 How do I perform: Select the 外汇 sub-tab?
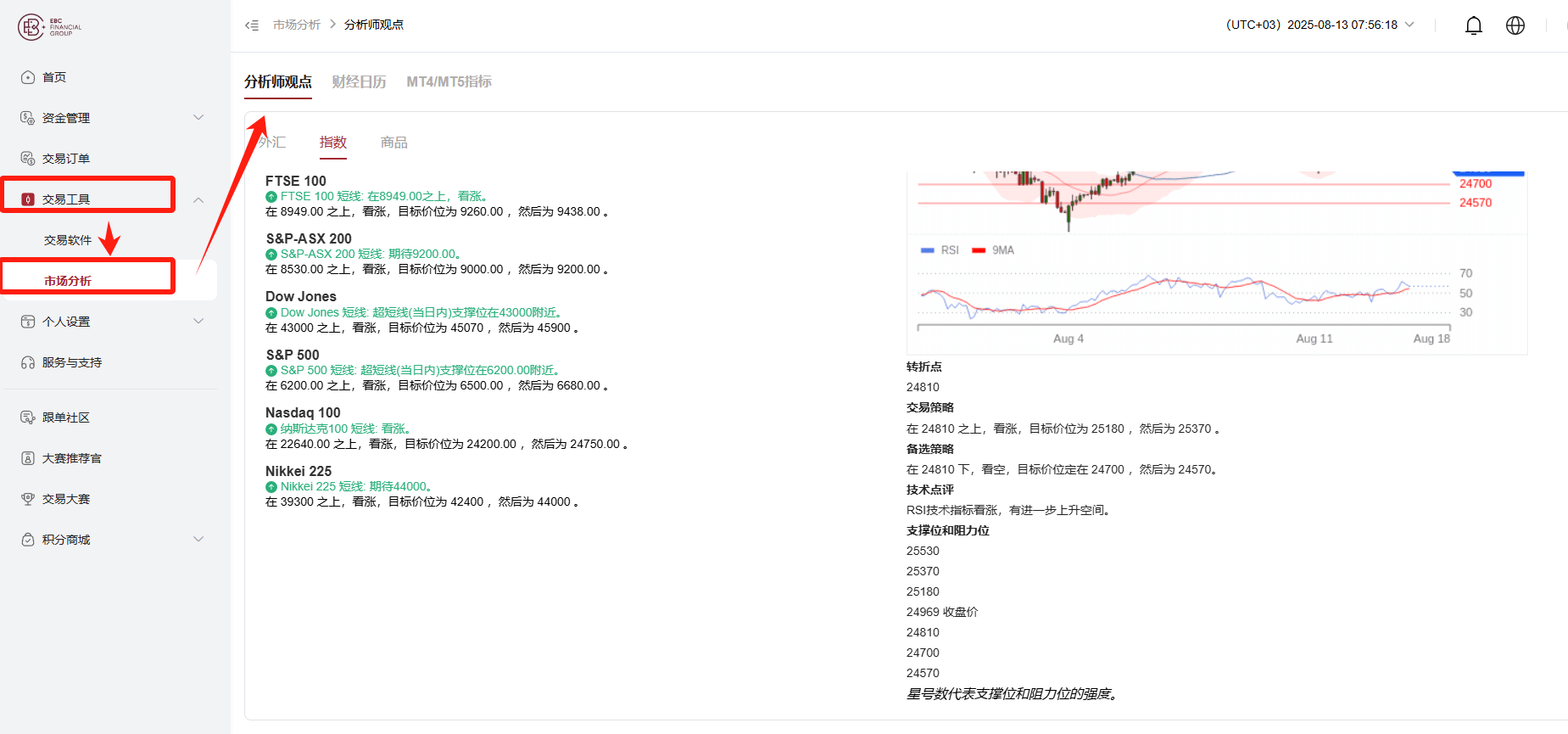click(272, 143)
